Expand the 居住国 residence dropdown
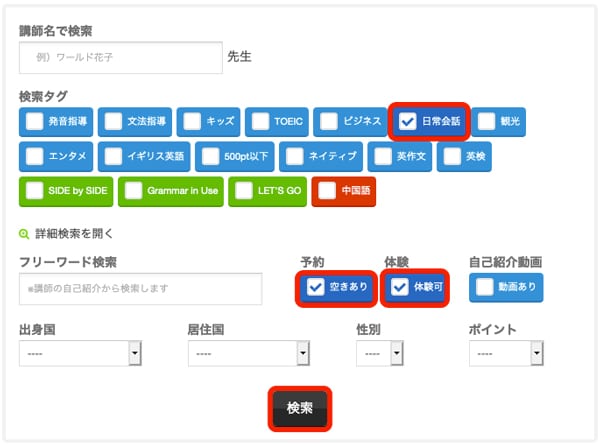 click(x=250, y=354)
